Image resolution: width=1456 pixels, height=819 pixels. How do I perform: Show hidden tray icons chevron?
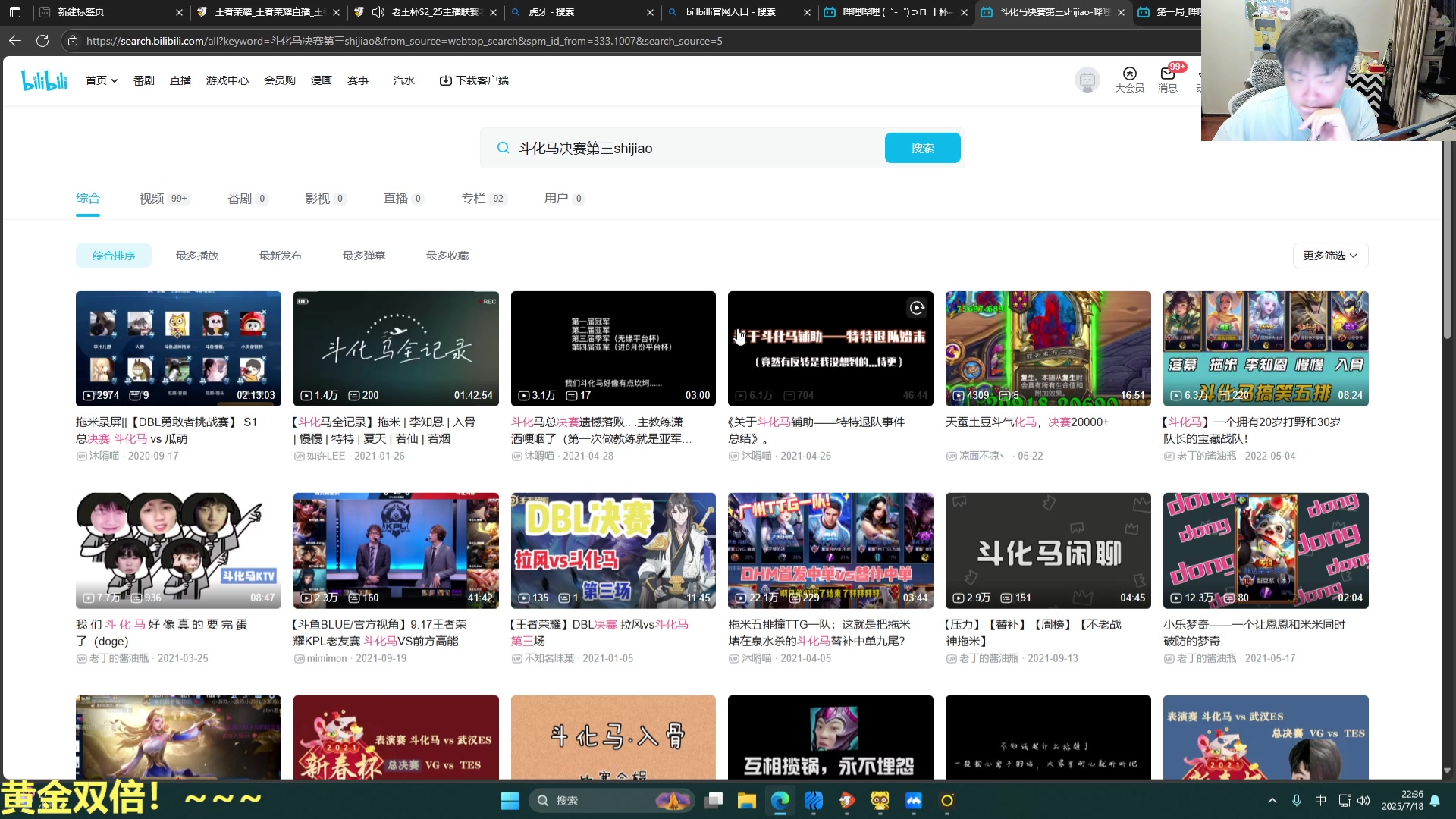pos(1272,801)
